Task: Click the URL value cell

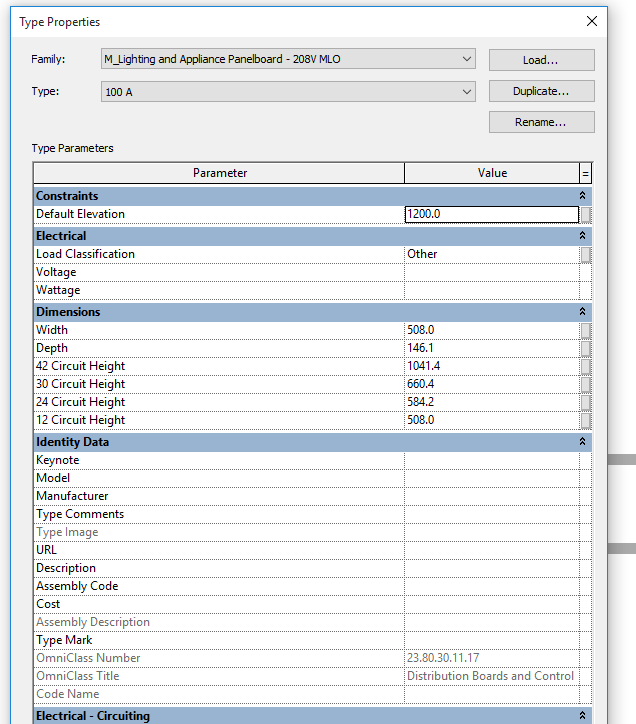Action: click(x=492, y=550)
